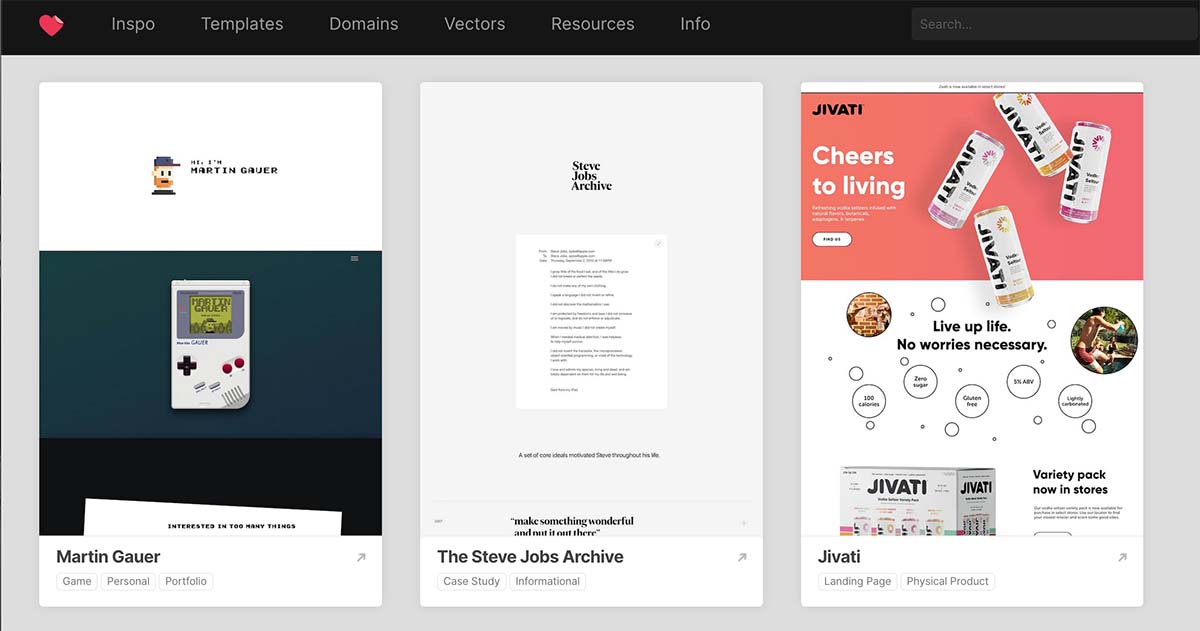Select Resources in the navigation bar

point(593,24)
